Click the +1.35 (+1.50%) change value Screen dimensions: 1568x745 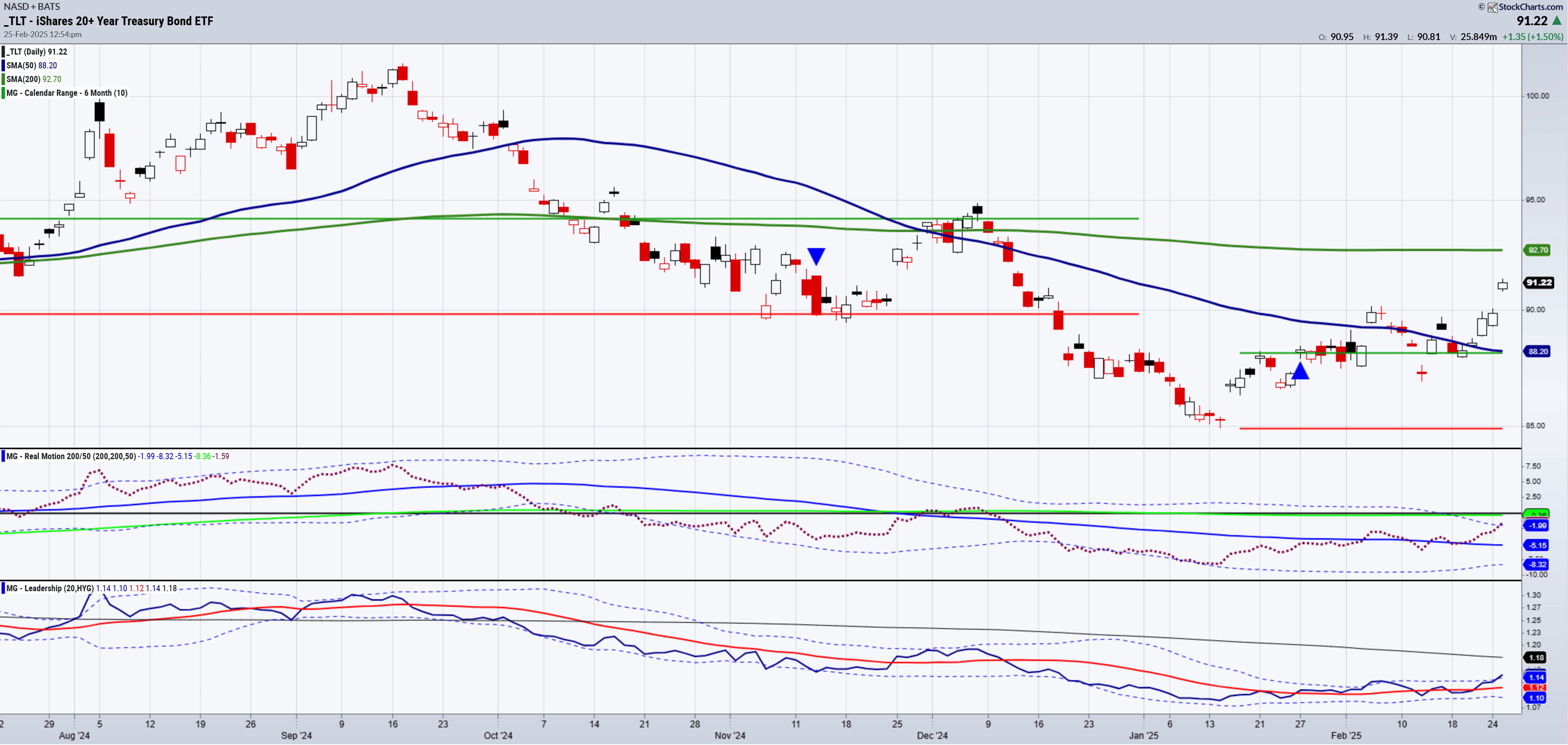coord(1532,37)
